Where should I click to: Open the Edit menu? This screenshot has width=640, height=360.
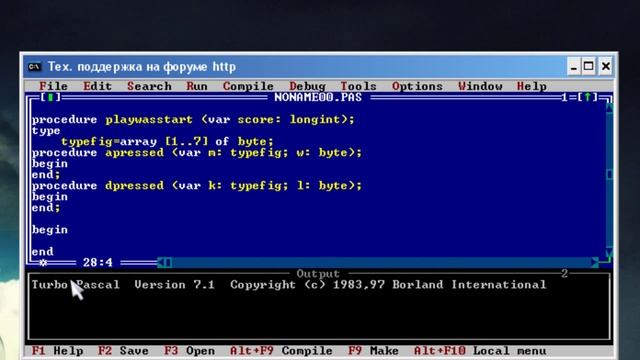coord(98,86)
